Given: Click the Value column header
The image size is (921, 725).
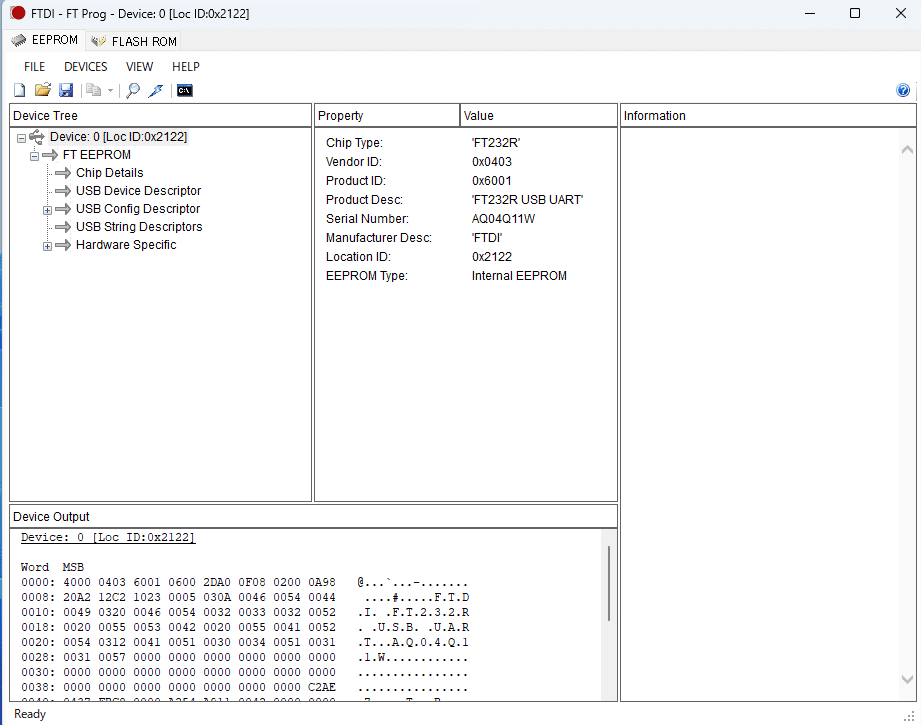Looking at the screenshot, I should pyautogui.click(x=538, y=116).
